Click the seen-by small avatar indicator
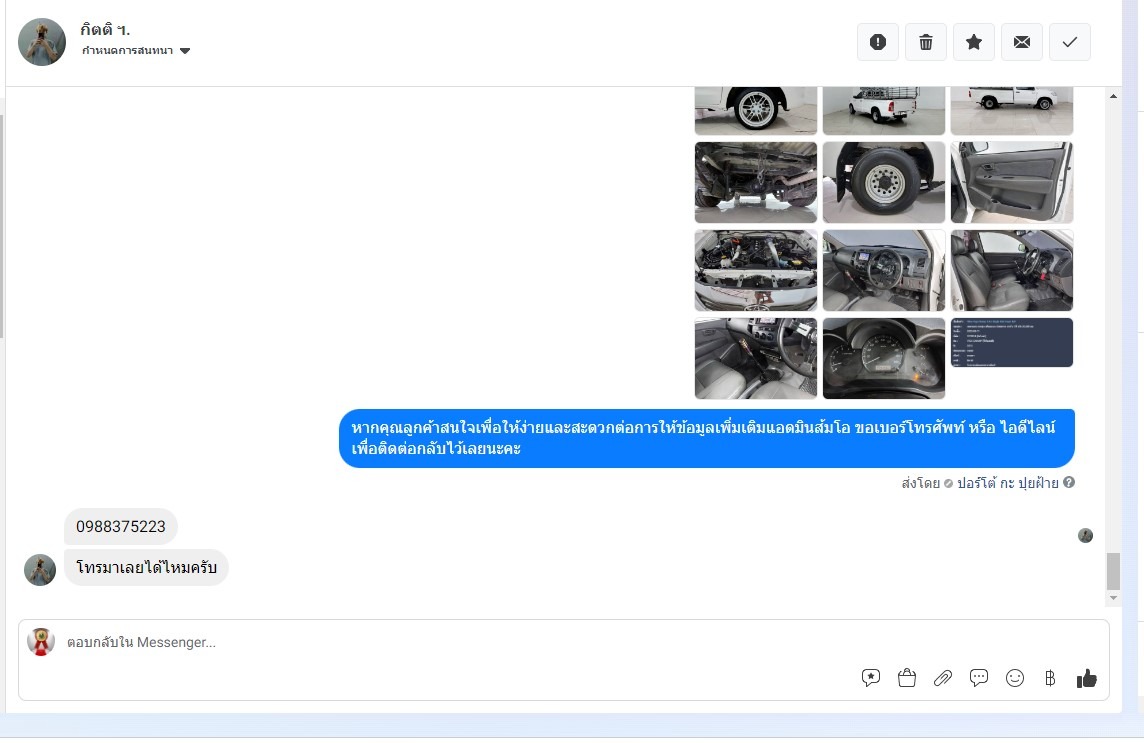 click(1086, 536)
